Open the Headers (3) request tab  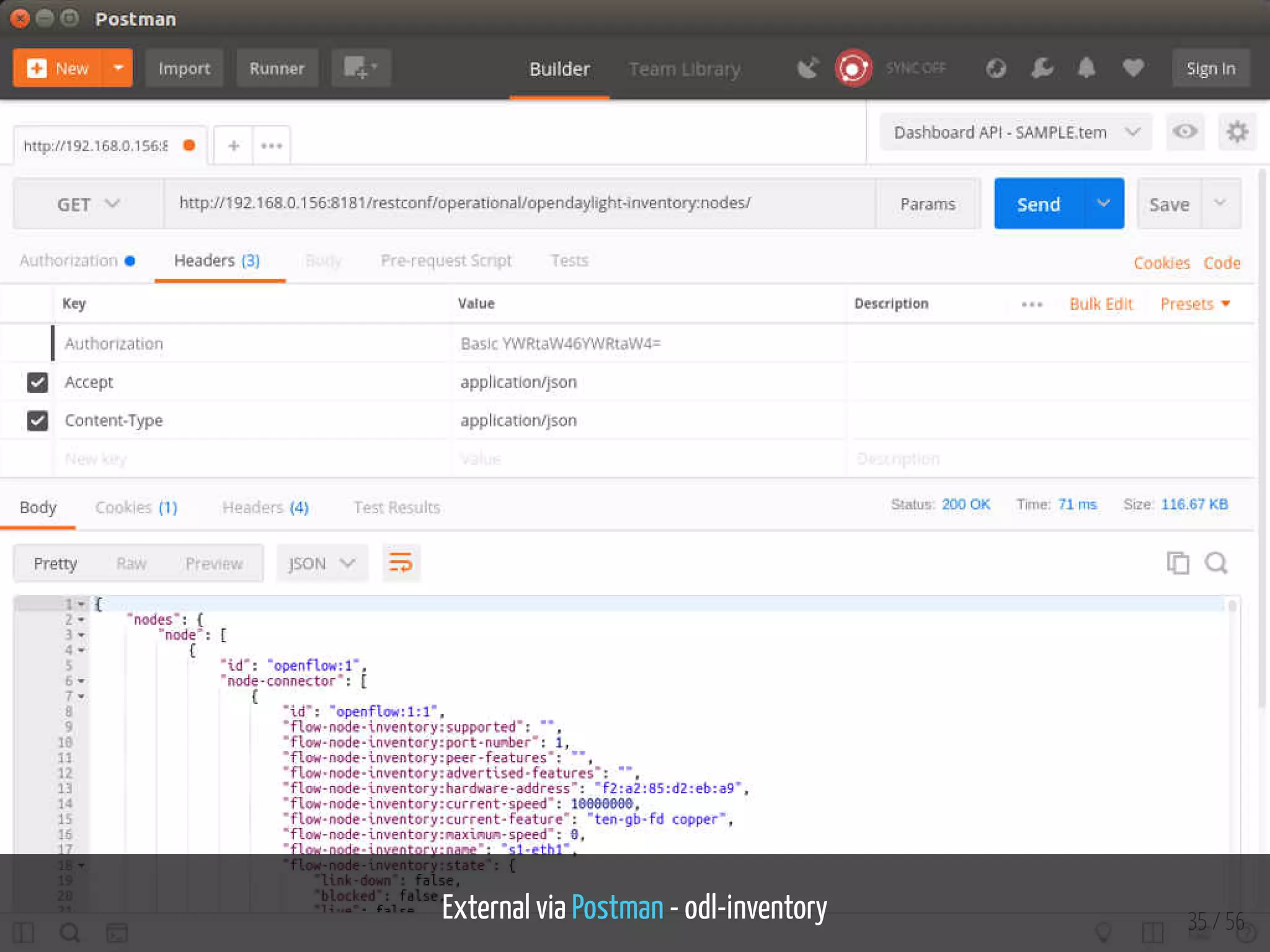click(217, 260)
